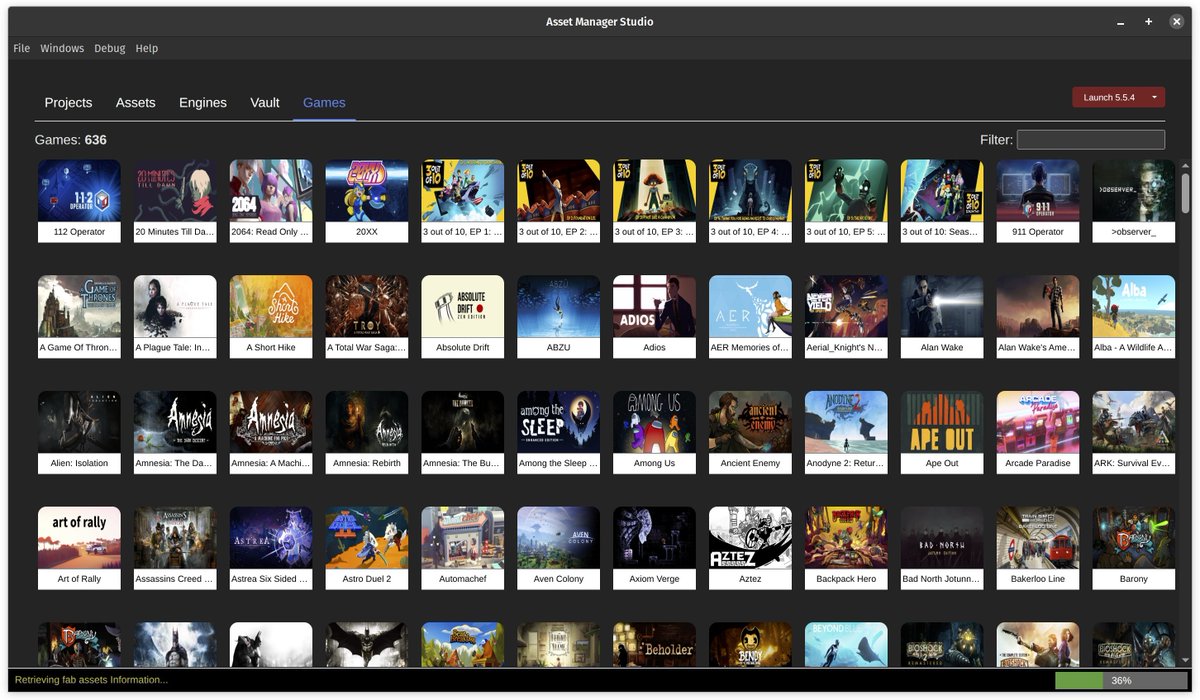Select the Alan Wake game cover
1200x700 pixels.
[x=942, y=306]
